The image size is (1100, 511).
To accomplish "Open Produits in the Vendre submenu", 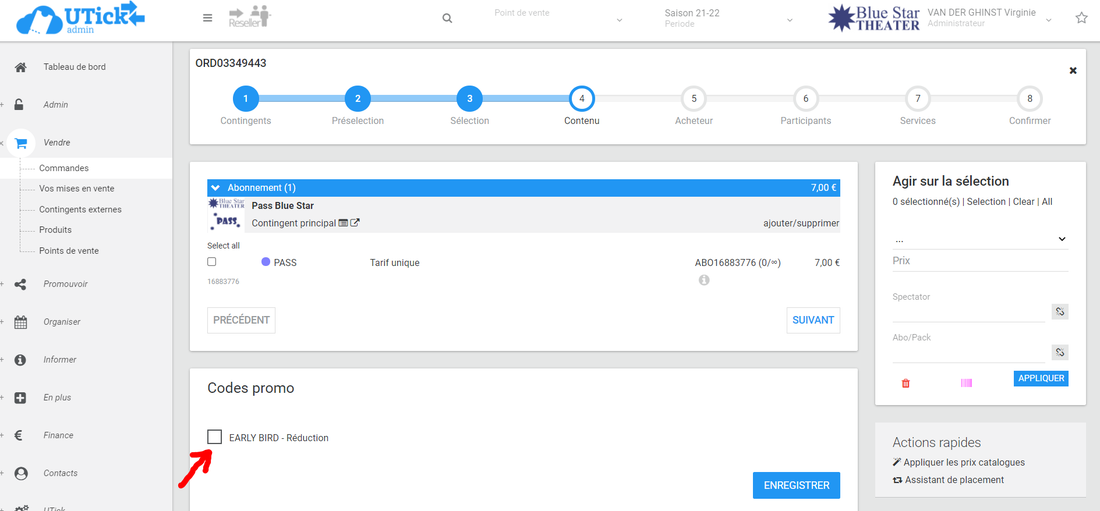I will tap(55, 230).
